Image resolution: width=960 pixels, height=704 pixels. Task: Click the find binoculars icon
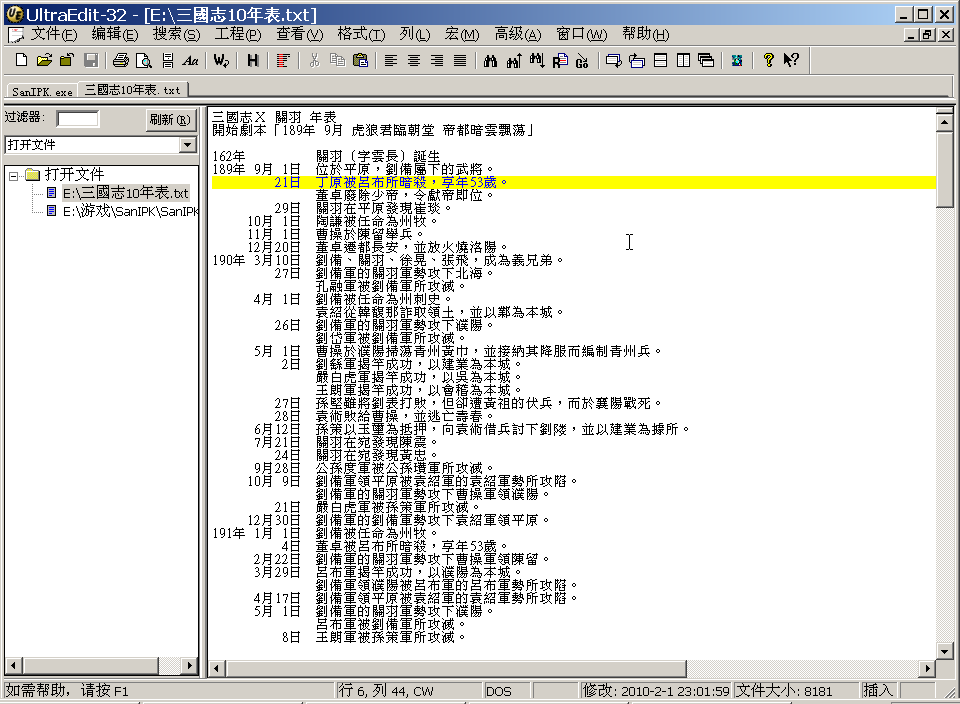[x=490, y=60]
